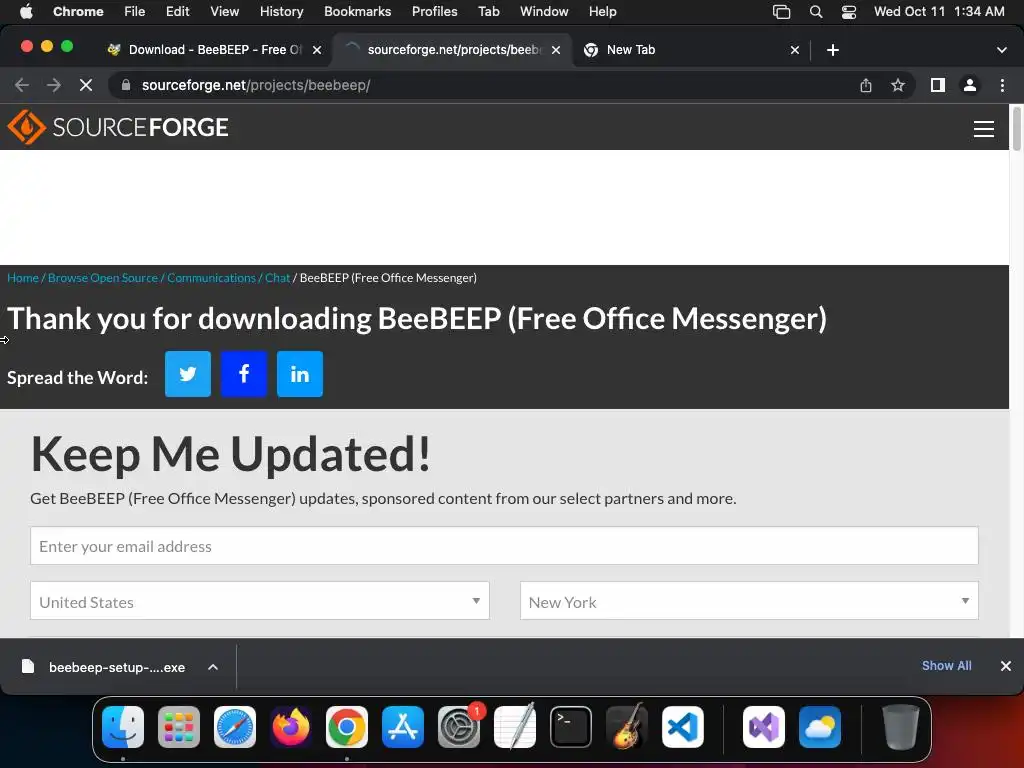This screenshot has width=1024, height=768.
Task: Open Finder in the Dock
Action: pyautogui.click(x=123, y=727)
